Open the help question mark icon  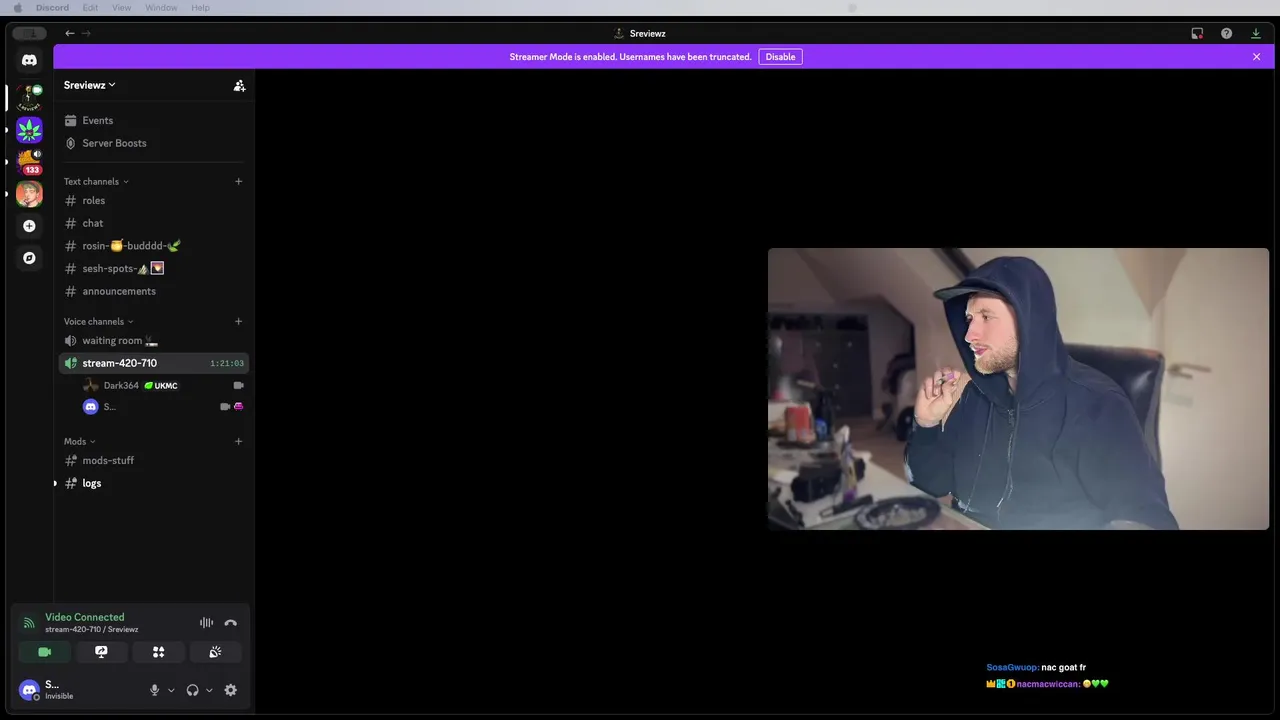click(x=1227, y=33)
